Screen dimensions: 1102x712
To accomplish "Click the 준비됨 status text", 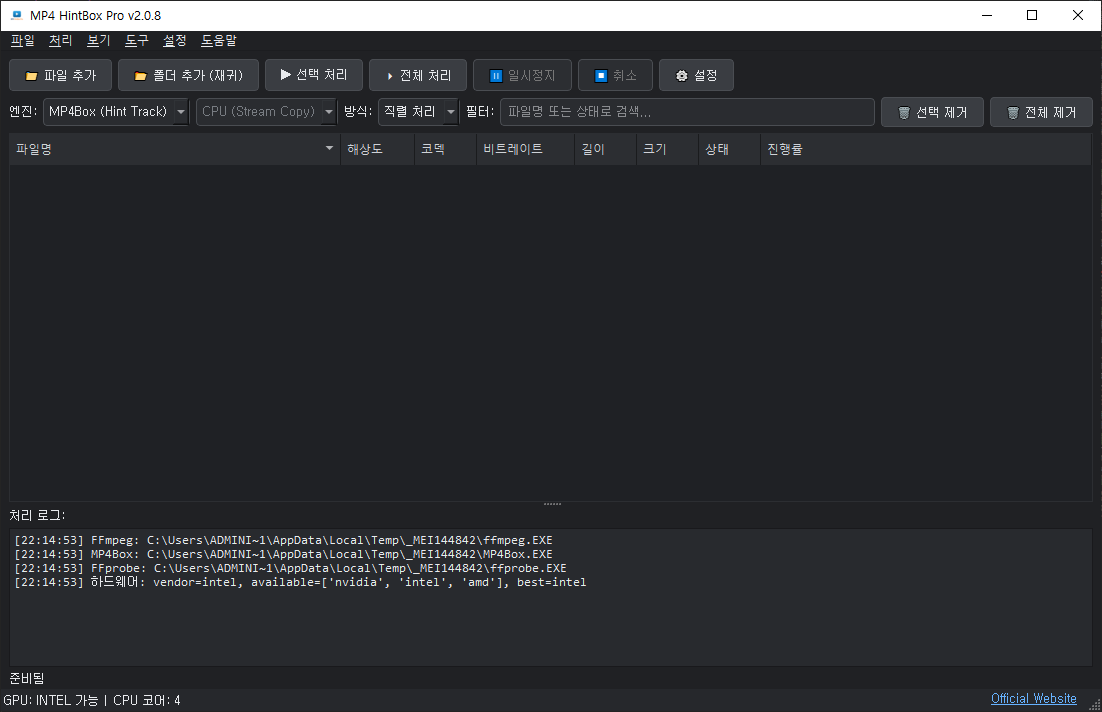I will 27,678.
